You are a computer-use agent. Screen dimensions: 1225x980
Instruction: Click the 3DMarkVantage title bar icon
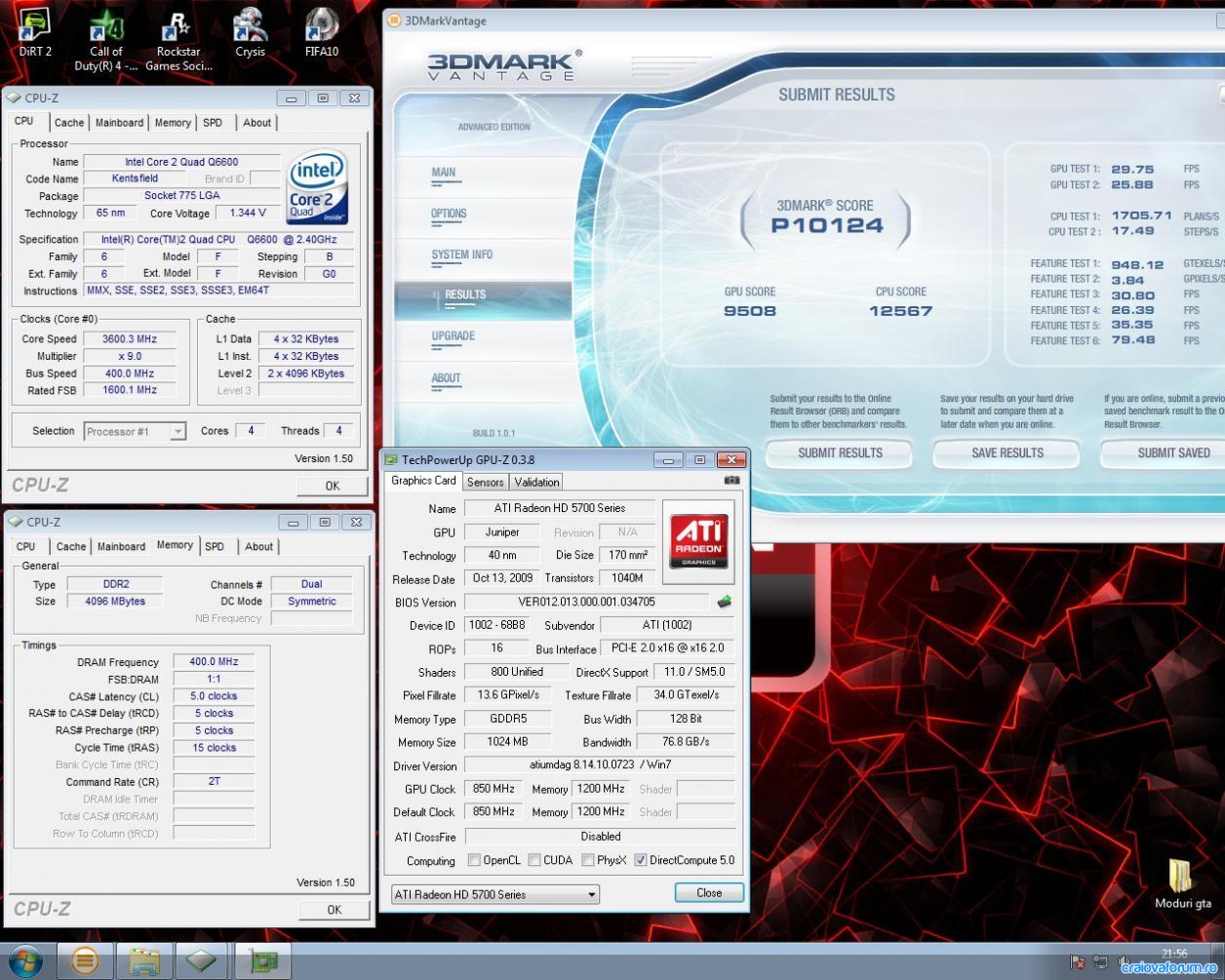click(x=394, y=20)
